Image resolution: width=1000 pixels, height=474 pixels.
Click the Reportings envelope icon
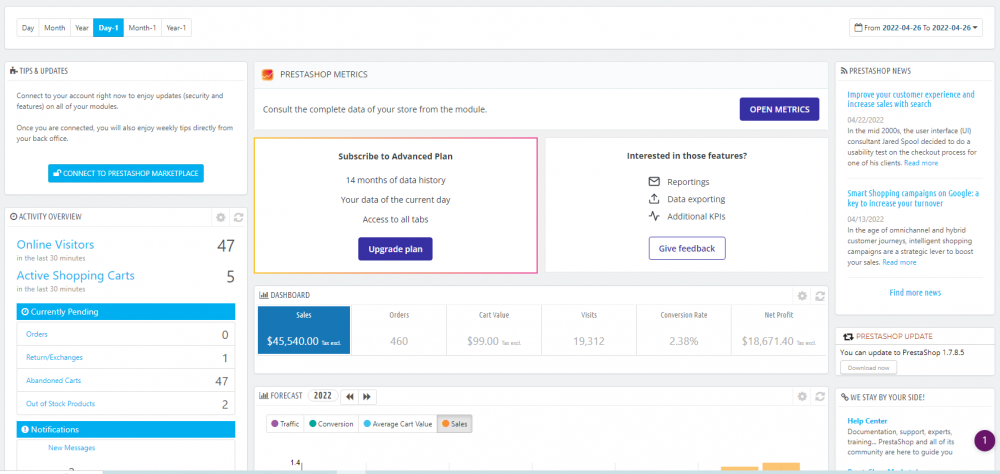(x=654, y=182)
